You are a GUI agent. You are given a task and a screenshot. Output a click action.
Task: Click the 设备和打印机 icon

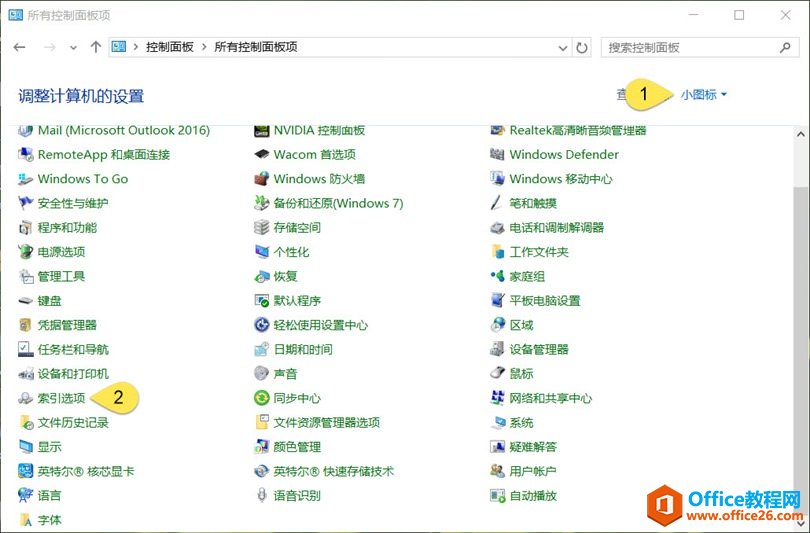tap(25, 373)
